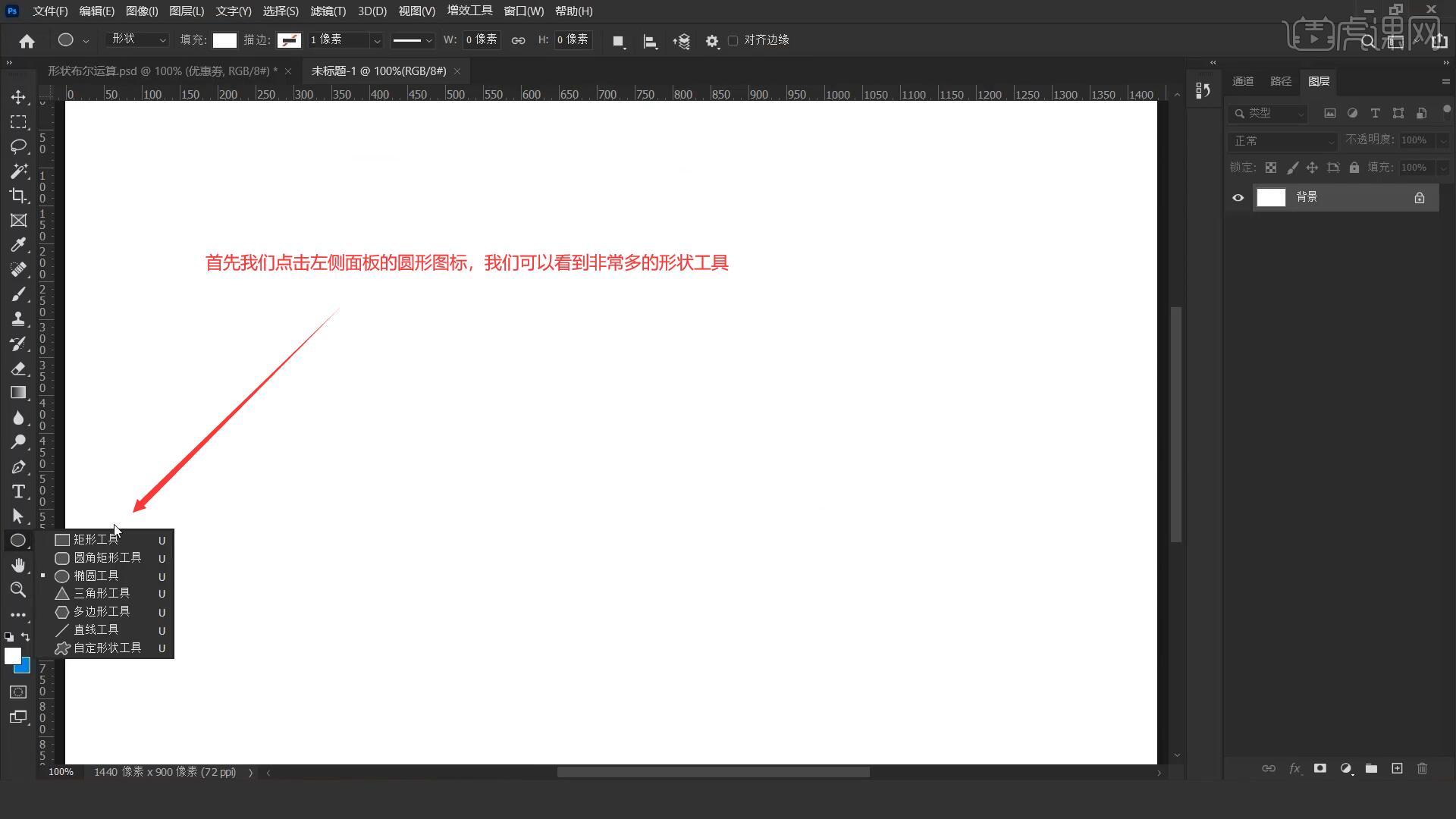Select the Dodge tool
Screen dimensions: 1456x819
[18, 442]
